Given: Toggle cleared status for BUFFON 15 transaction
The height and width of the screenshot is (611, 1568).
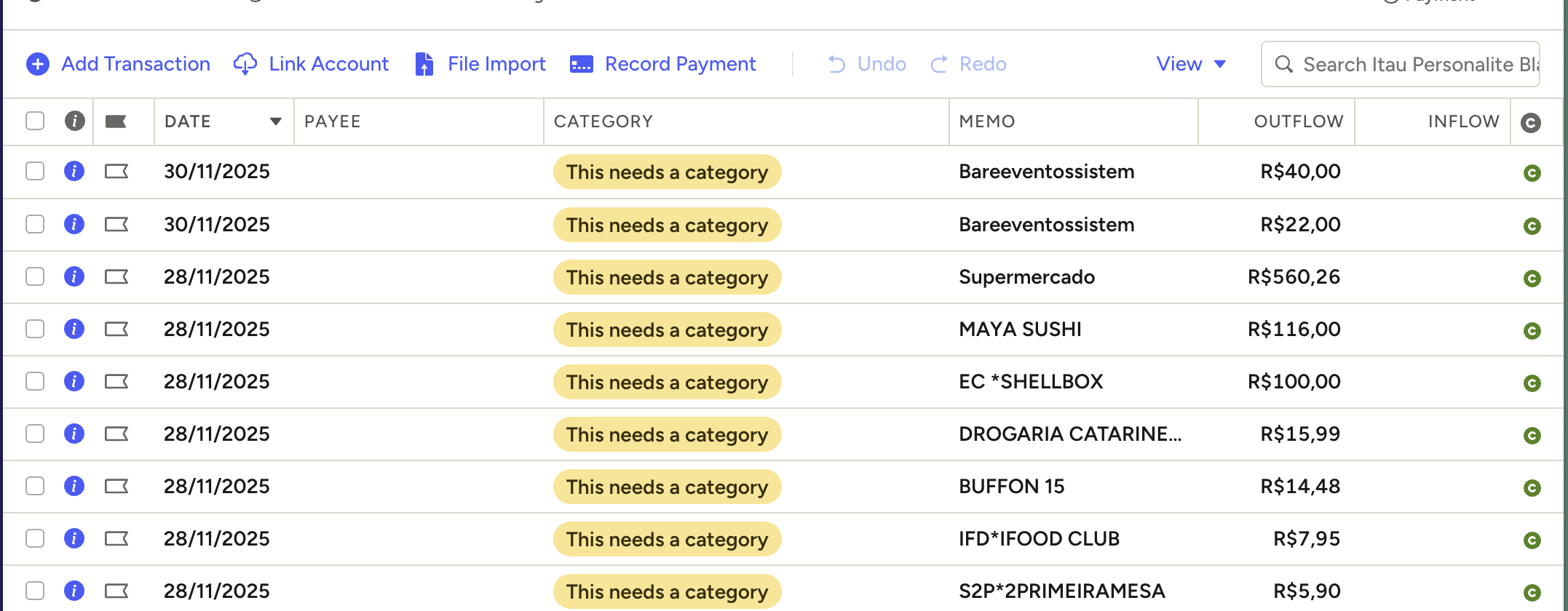Looking at the screenshot, I should [1532, 487].
